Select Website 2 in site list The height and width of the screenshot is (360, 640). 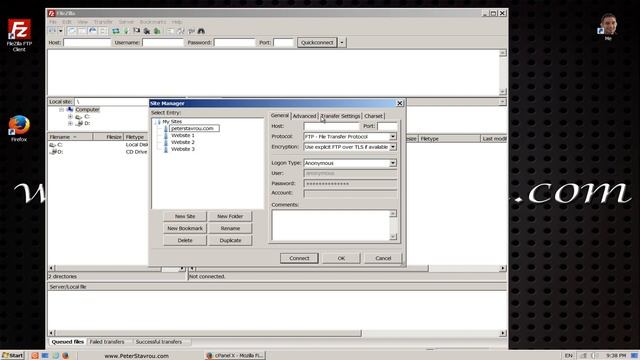click(x=182, y=142)
